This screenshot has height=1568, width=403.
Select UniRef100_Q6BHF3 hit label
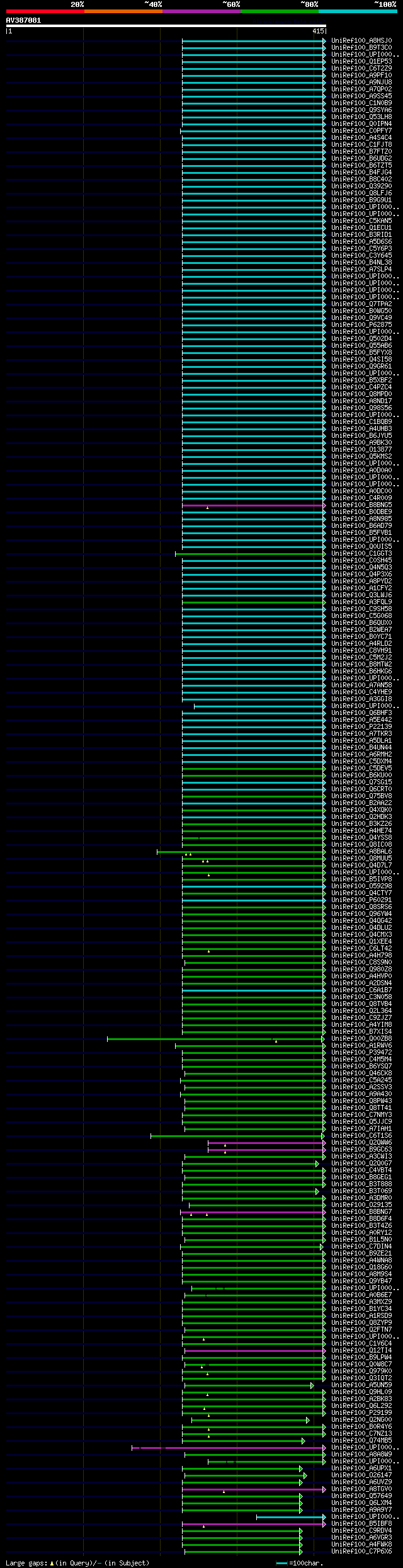pyautogui.click(x=361, y=713)
